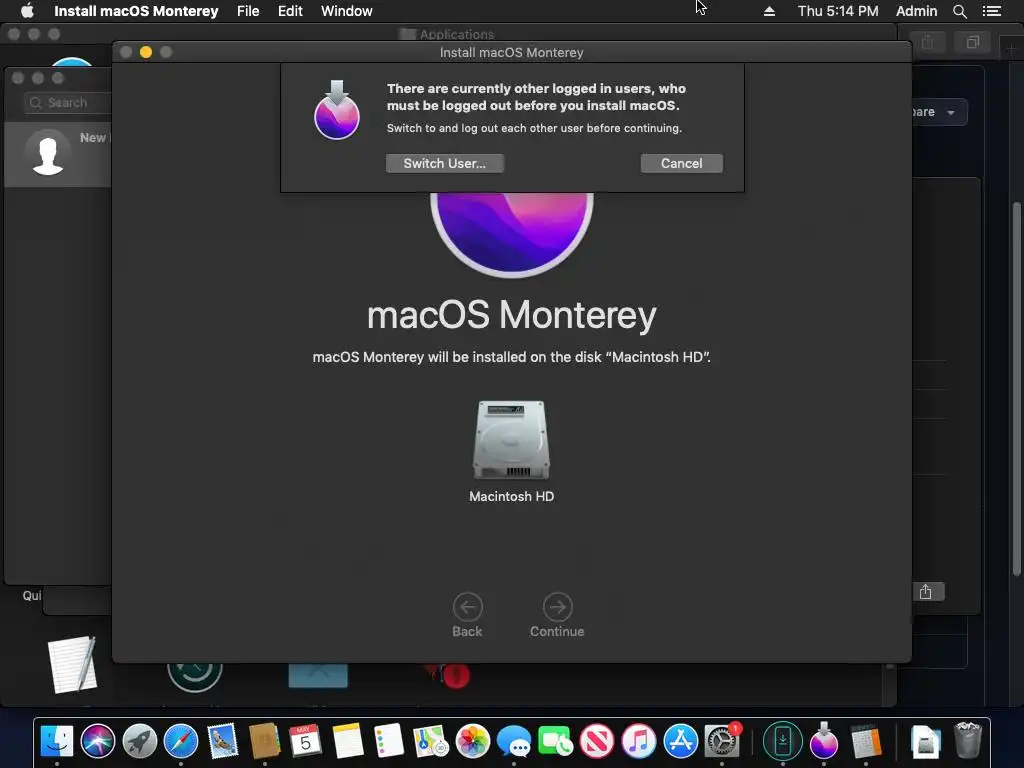Screen dimensions: 1024x768
Task: Open Finder from the Dock
Action: 56,741
